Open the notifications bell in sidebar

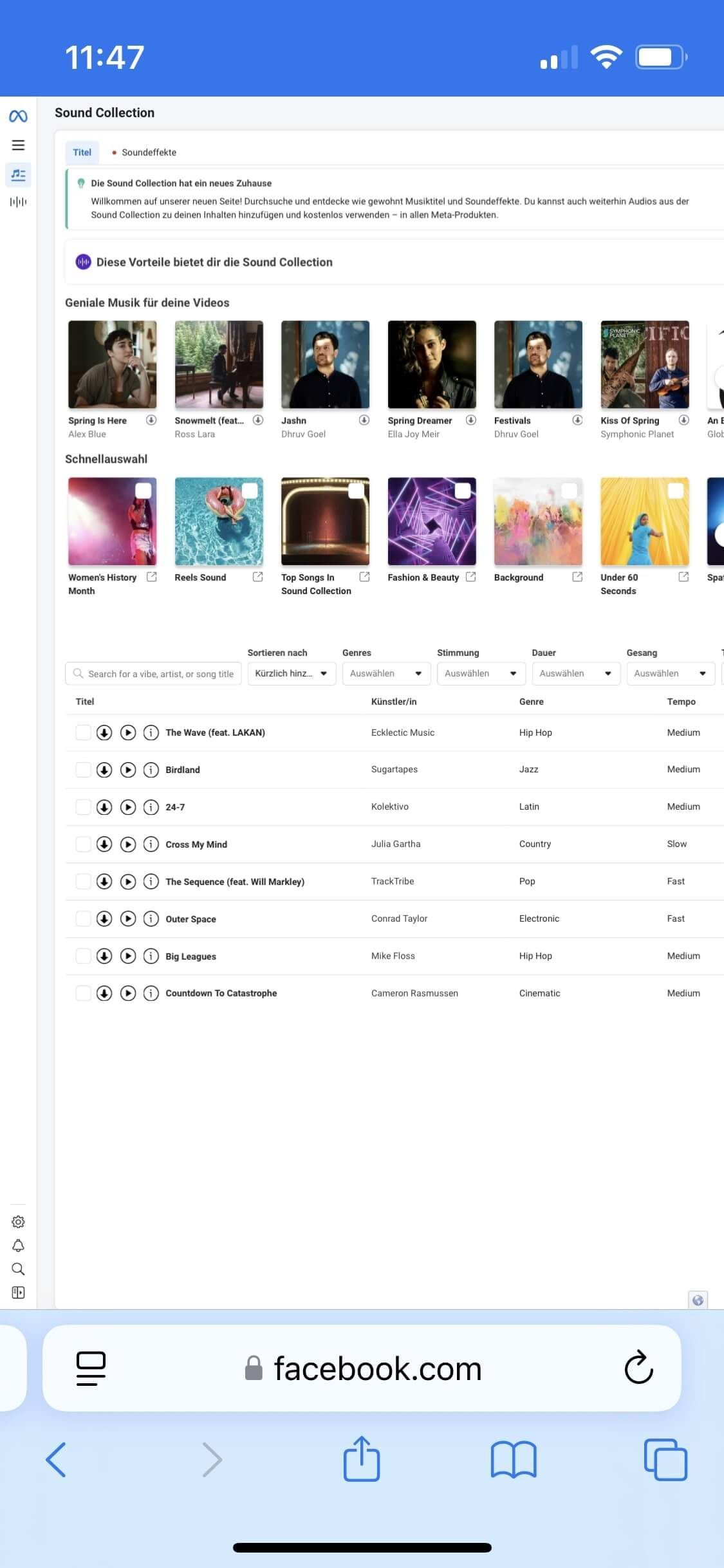(18, 1246)
